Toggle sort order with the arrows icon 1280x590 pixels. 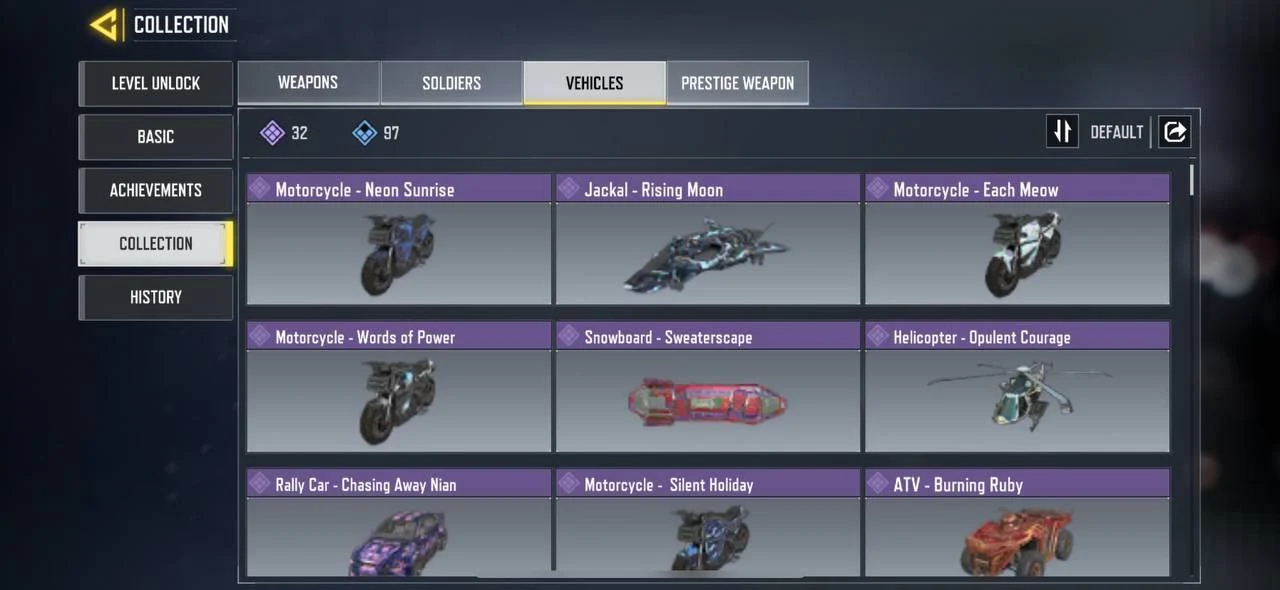(x=1062, y=131)
